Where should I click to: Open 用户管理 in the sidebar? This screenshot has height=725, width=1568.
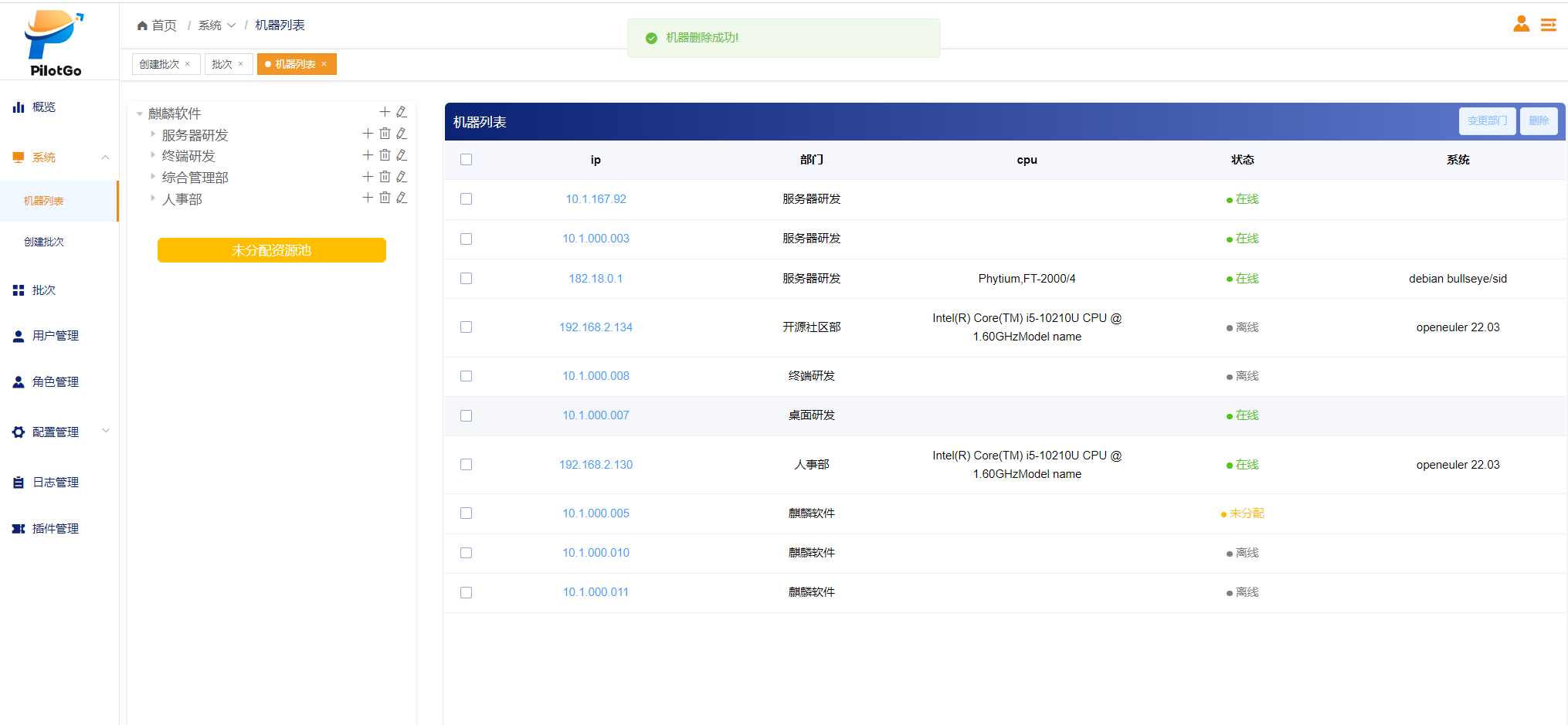coord(55,336)
